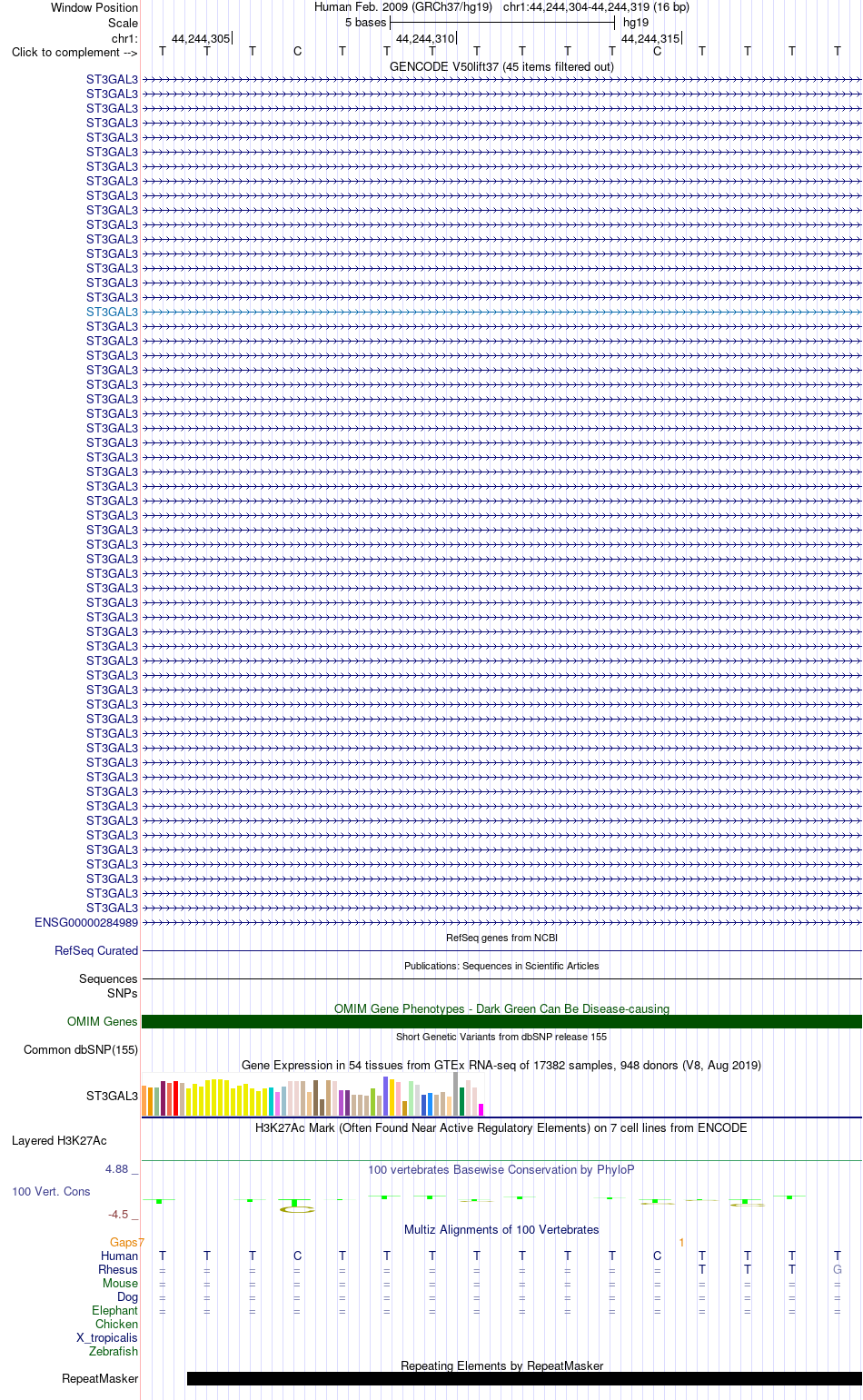Screen dimensions: 863x1400
Task: Click the olive oval negative PhyloP score
Action: coord(297,1209)
